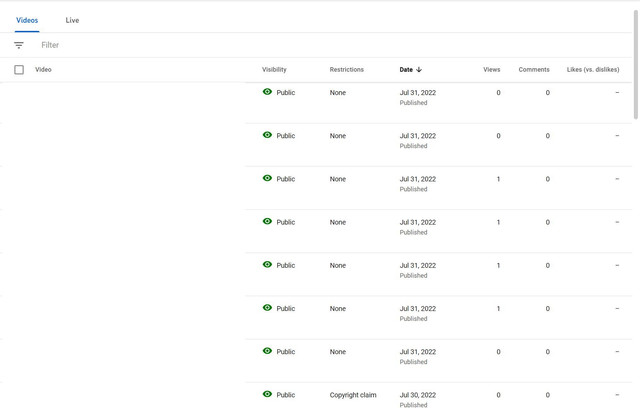Click the Visibility column header

point(274,70)
